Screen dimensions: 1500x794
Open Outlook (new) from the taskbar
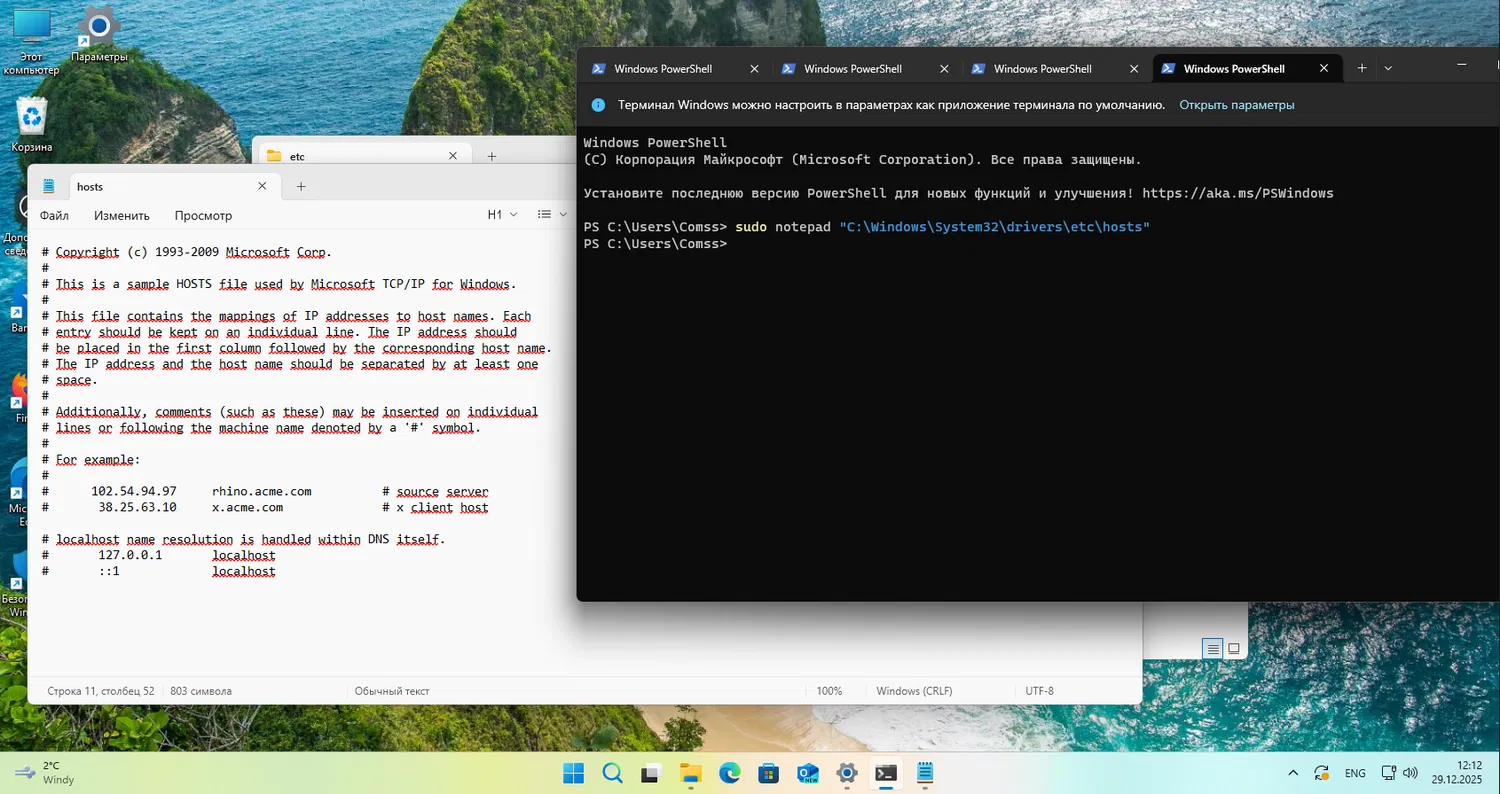click(x=808, y=773)
